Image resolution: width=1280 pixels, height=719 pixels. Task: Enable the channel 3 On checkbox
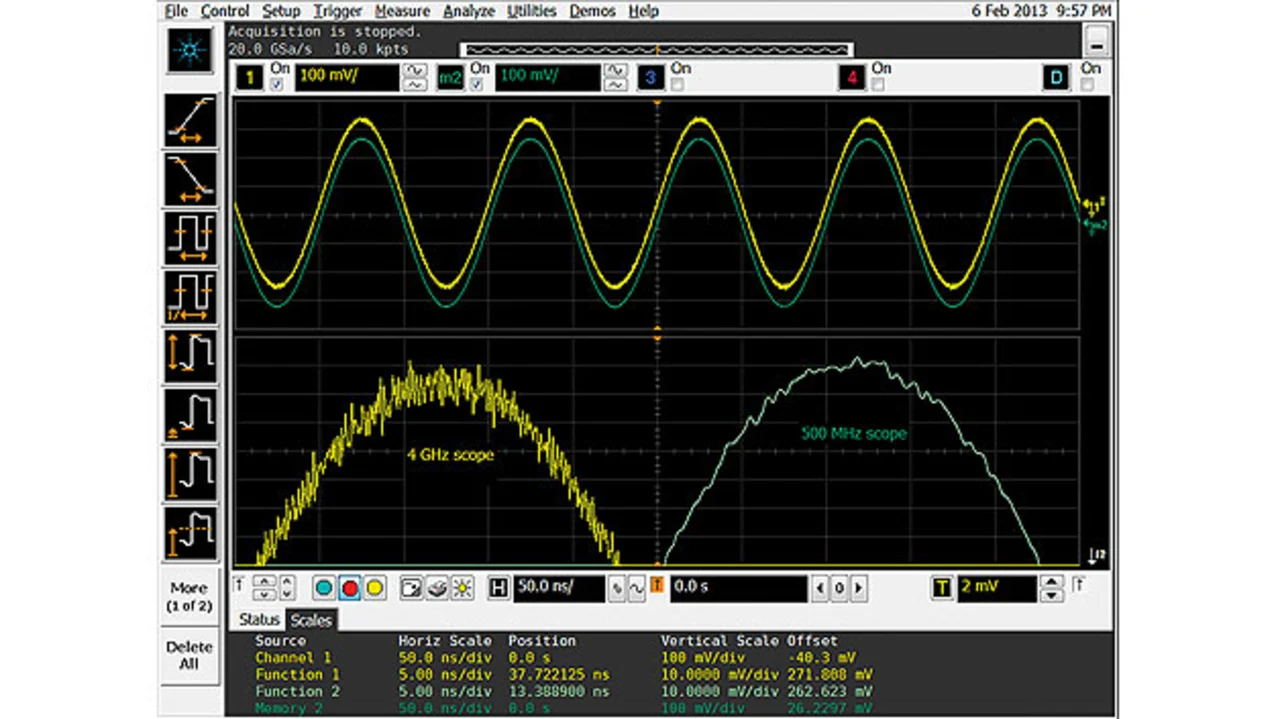coord(678,85)
